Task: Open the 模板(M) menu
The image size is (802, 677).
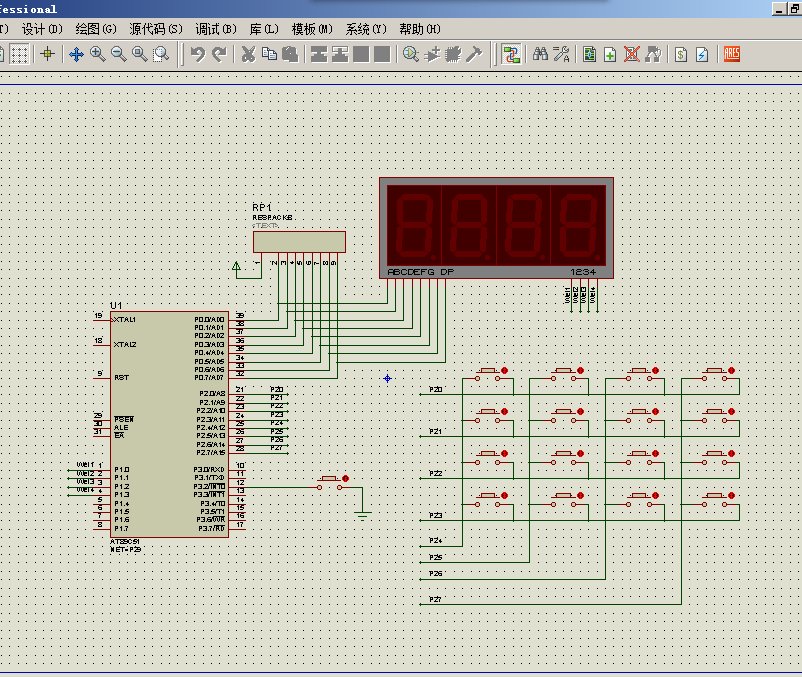Action: [312, 29]
